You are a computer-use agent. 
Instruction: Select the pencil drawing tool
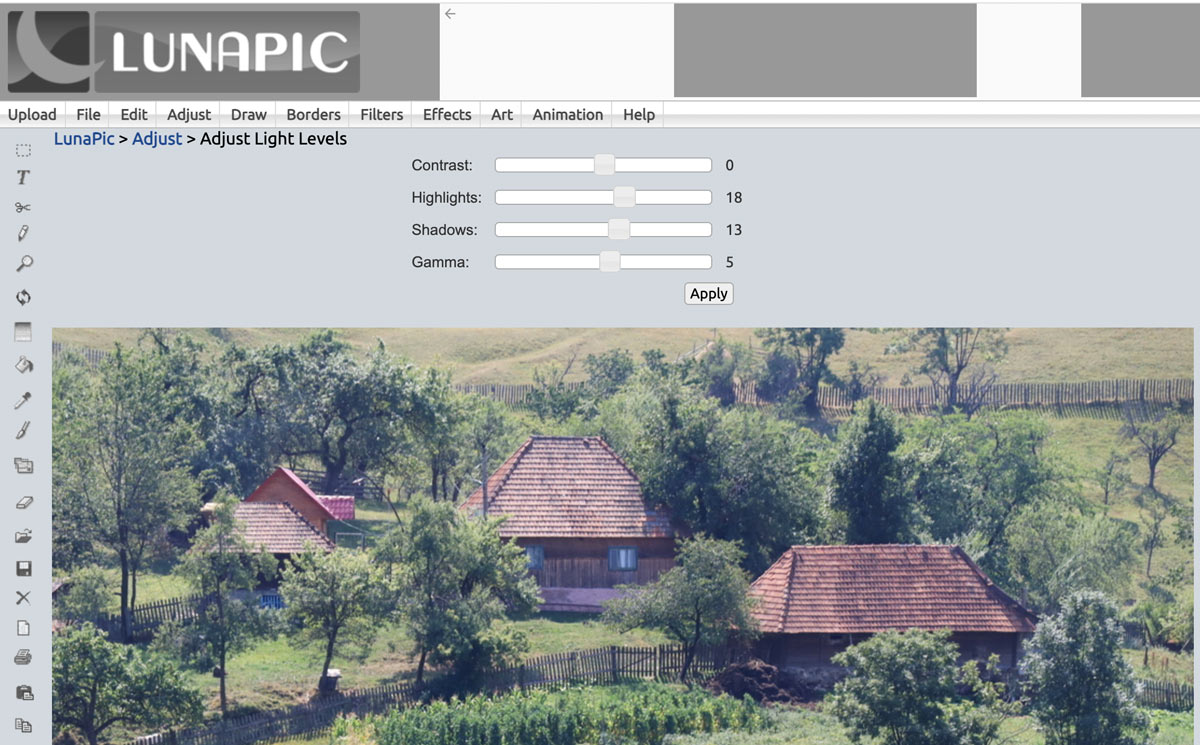click(23, 234)
